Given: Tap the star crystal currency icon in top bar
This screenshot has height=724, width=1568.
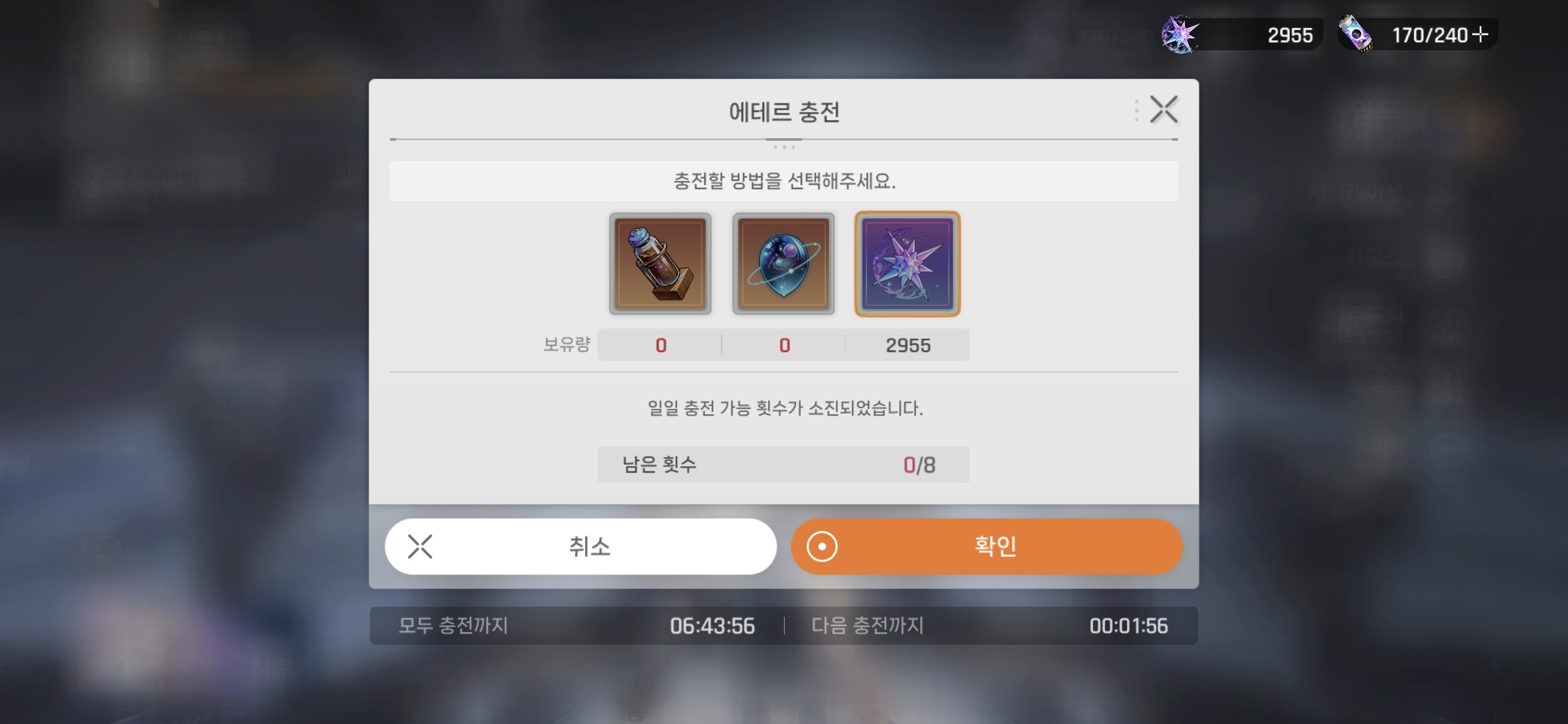Looking at the screenshot, I should point(1180,34).
